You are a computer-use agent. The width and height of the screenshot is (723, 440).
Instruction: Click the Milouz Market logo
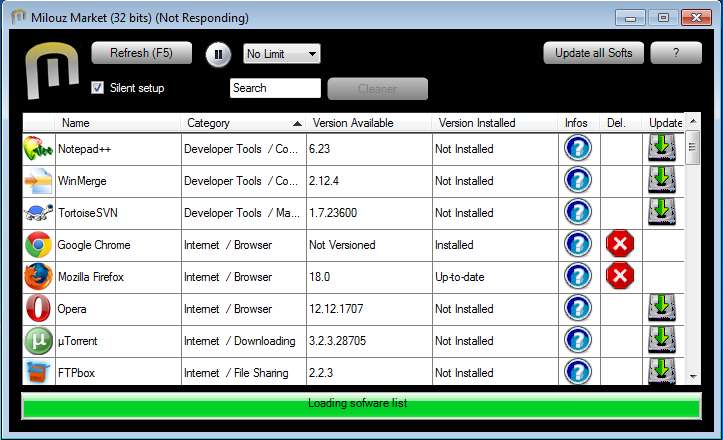pyautogui.click(x=47, y=70)
